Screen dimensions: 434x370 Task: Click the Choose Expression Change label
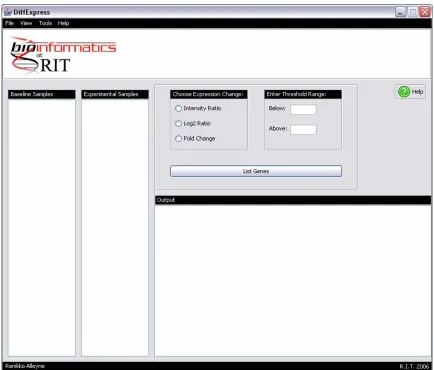coord(209,94)
